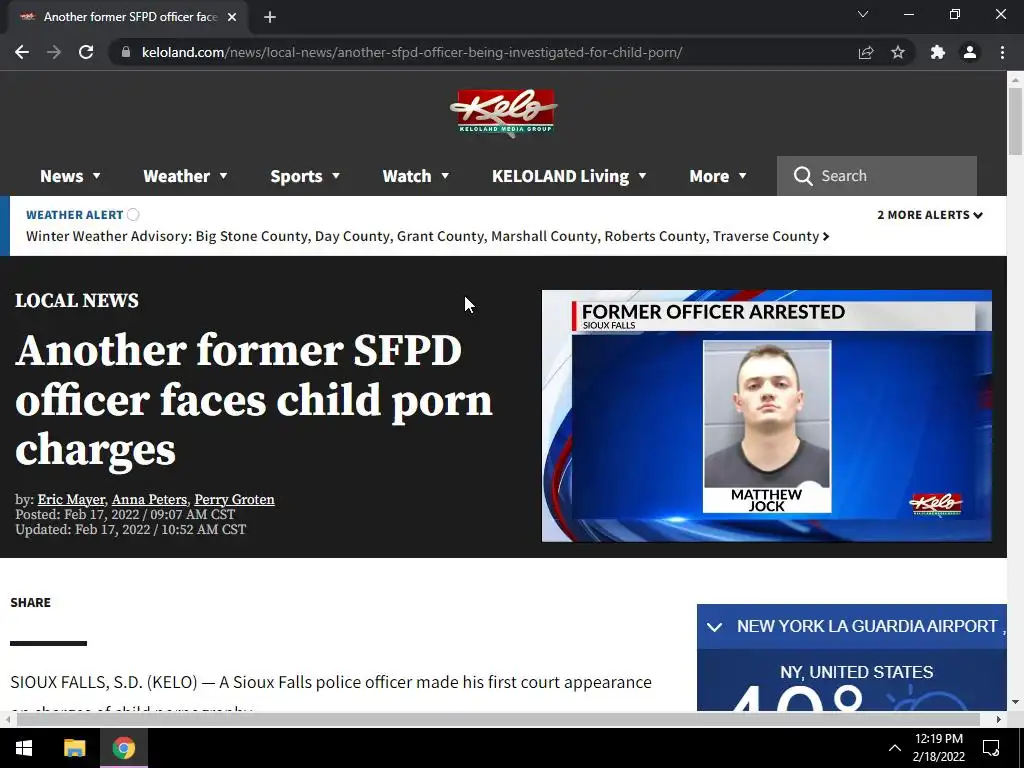Open the Chrome extensions puzzle icon
Image resolution: width=1024 pixels, height=768 pixels.
pyautogui.click(x=938, y=52)
